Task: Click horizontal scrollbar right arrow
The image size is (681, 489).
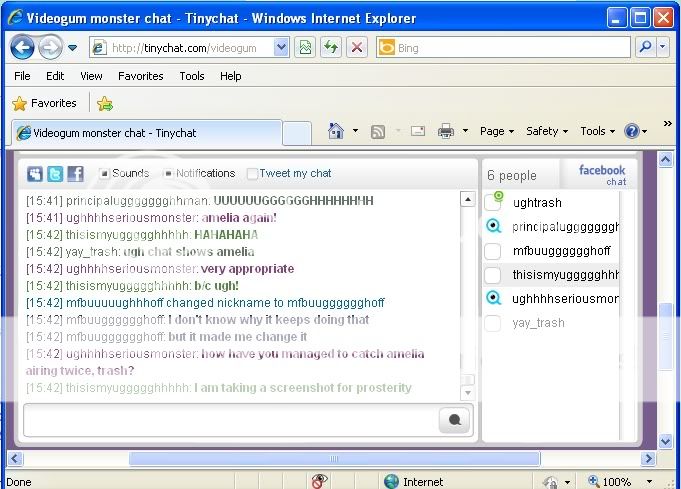Action: point(648,459)
